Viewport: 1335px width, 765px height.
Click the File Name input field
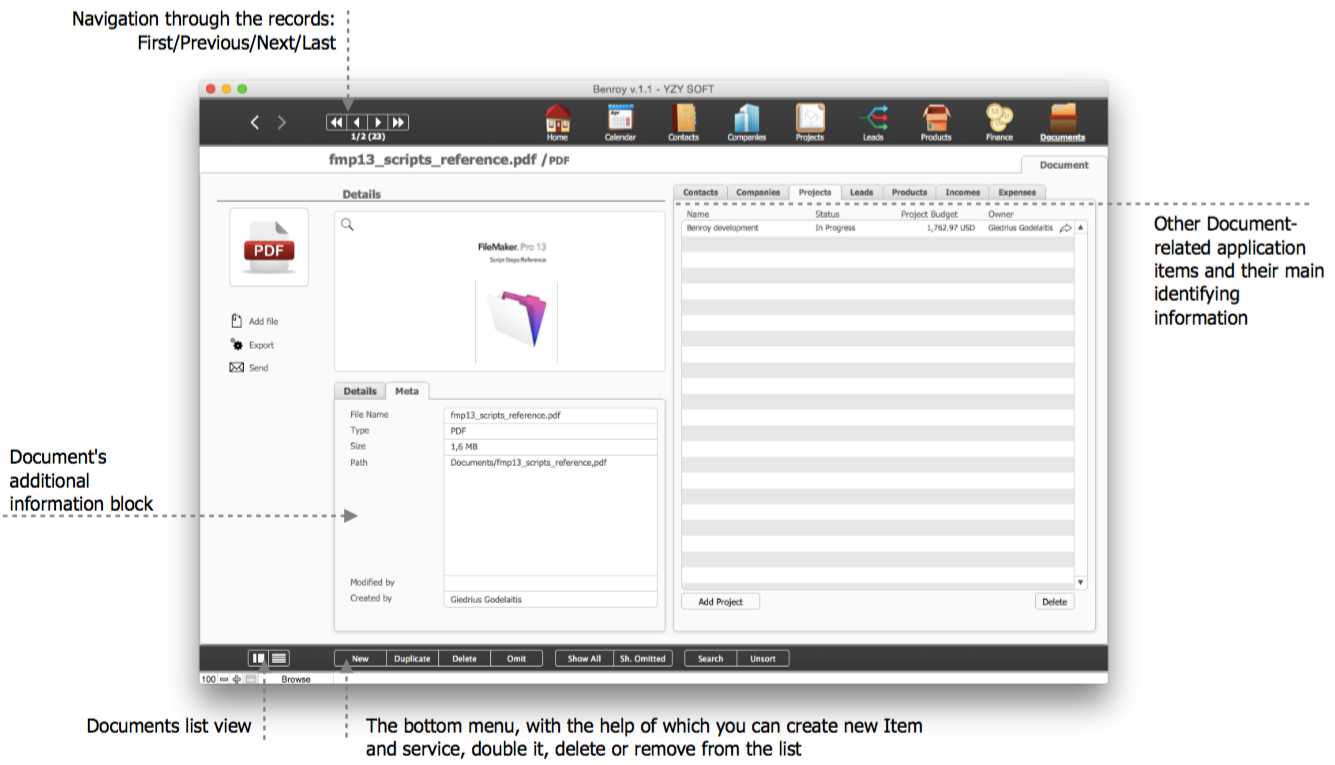pos(550,415)
